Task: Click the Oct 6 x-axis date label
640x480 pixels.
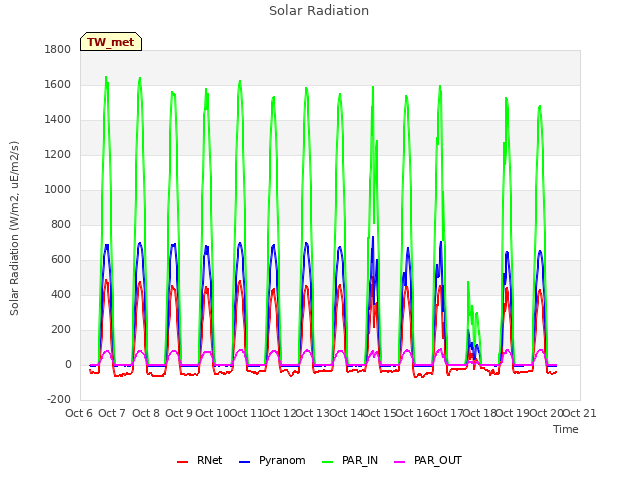Action: [79, 413]
